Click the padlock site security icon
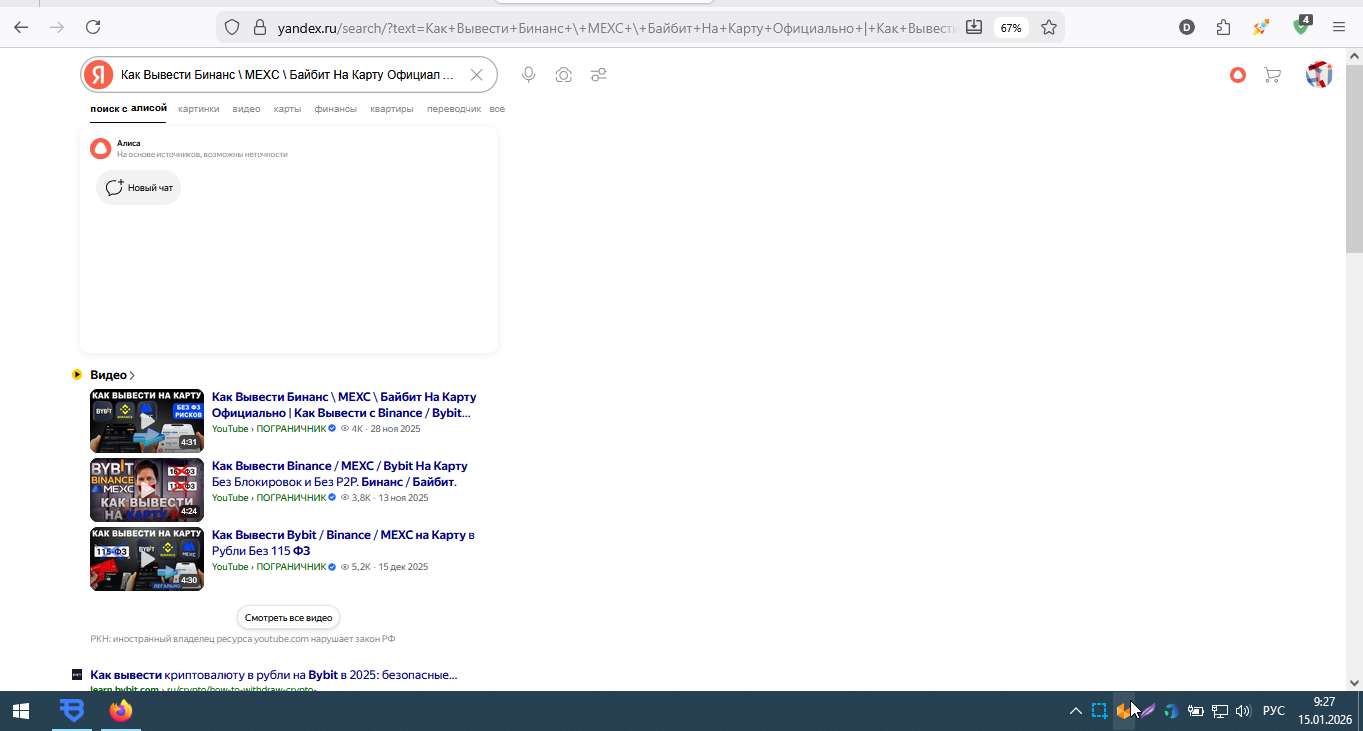Viewport: 1363px width, 731px height. (x=259, y=28)
